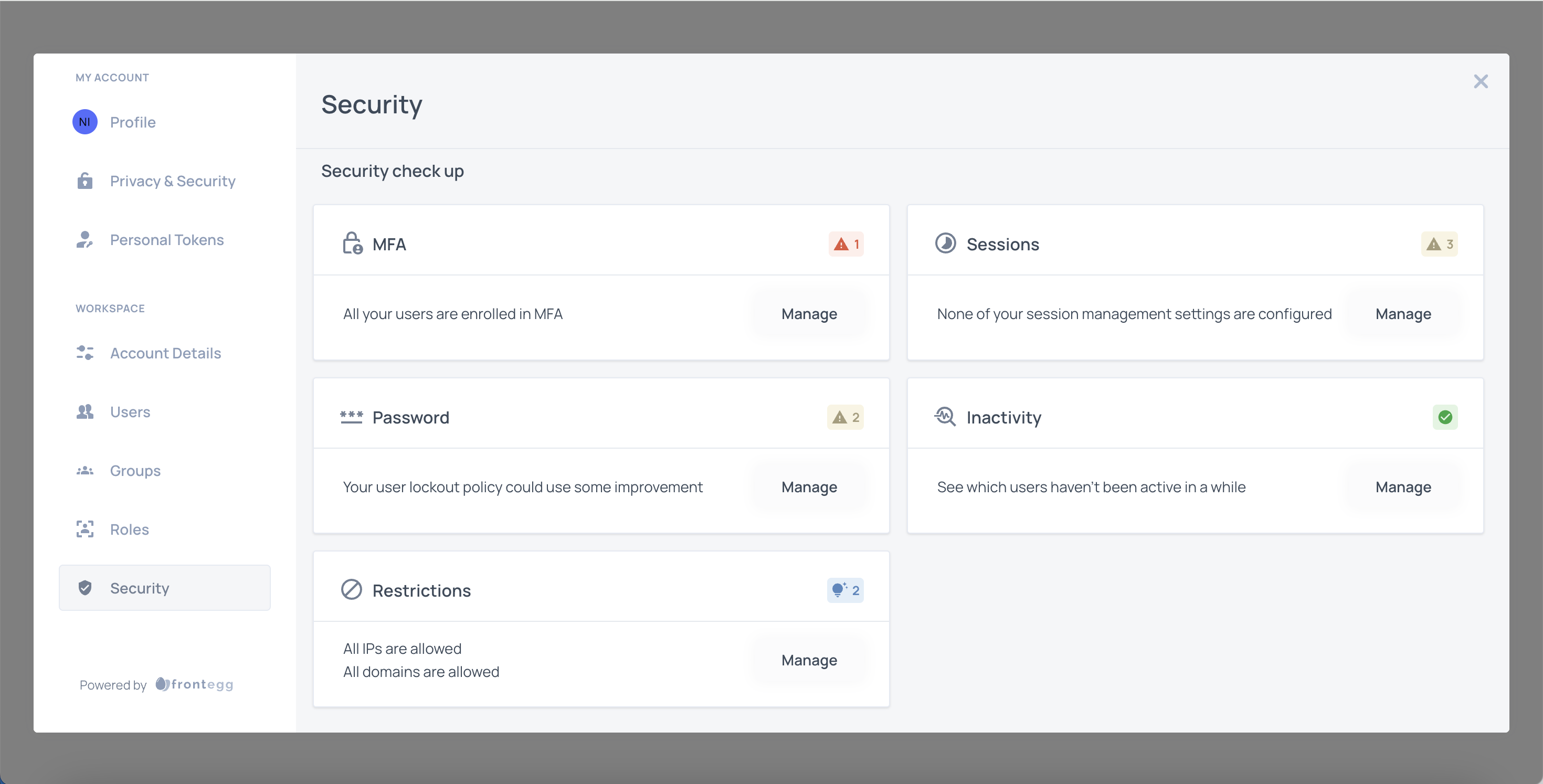Click the Sessions warning badge showing 3
The width and height of the screenshot is (1543, 784).
click(x=1439, y=245)
